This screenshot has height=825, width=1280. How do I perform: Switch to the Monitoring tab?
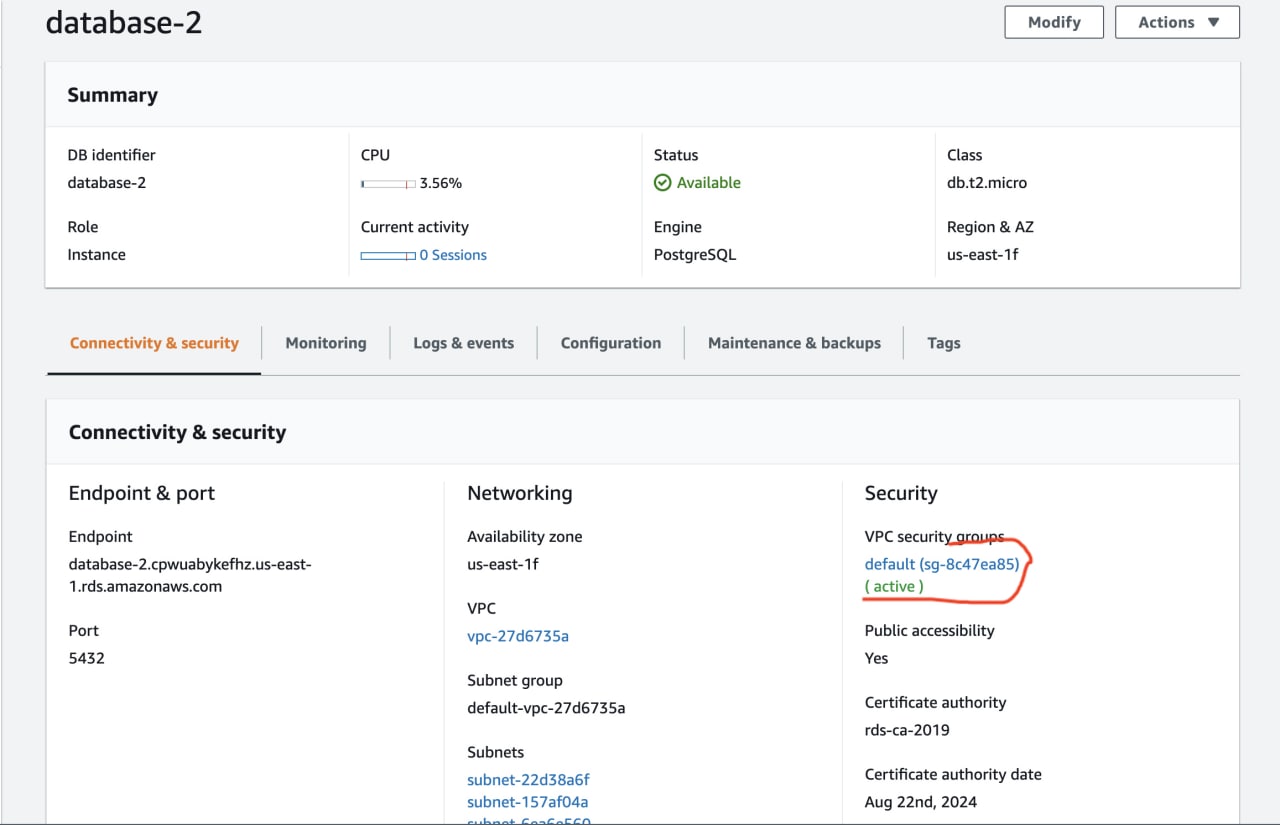[x=326, y=343]
